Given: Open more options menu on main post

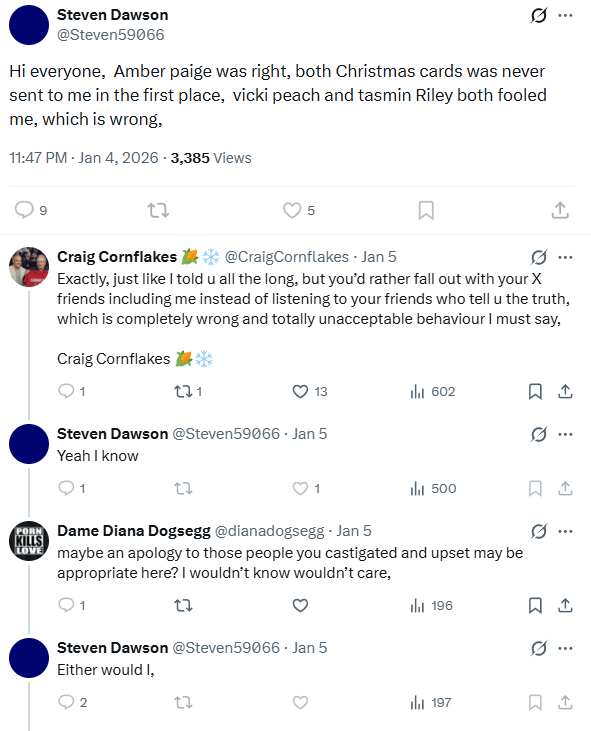Looking at the screenshot, I should coord(565,15).
